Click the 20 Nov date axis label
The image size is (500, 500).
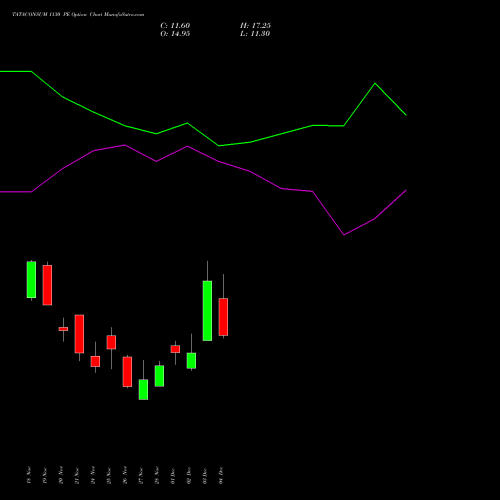click(61, 475)
